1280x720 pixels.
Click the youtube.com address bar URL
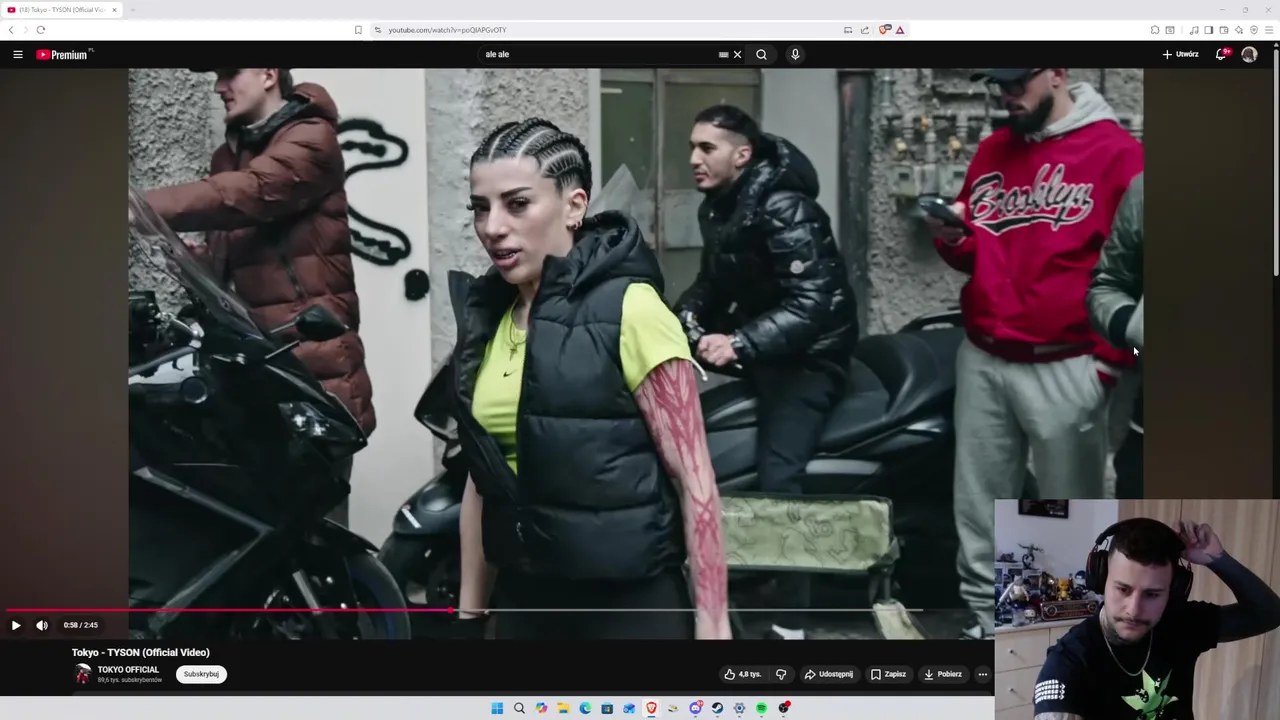[447, 30]
